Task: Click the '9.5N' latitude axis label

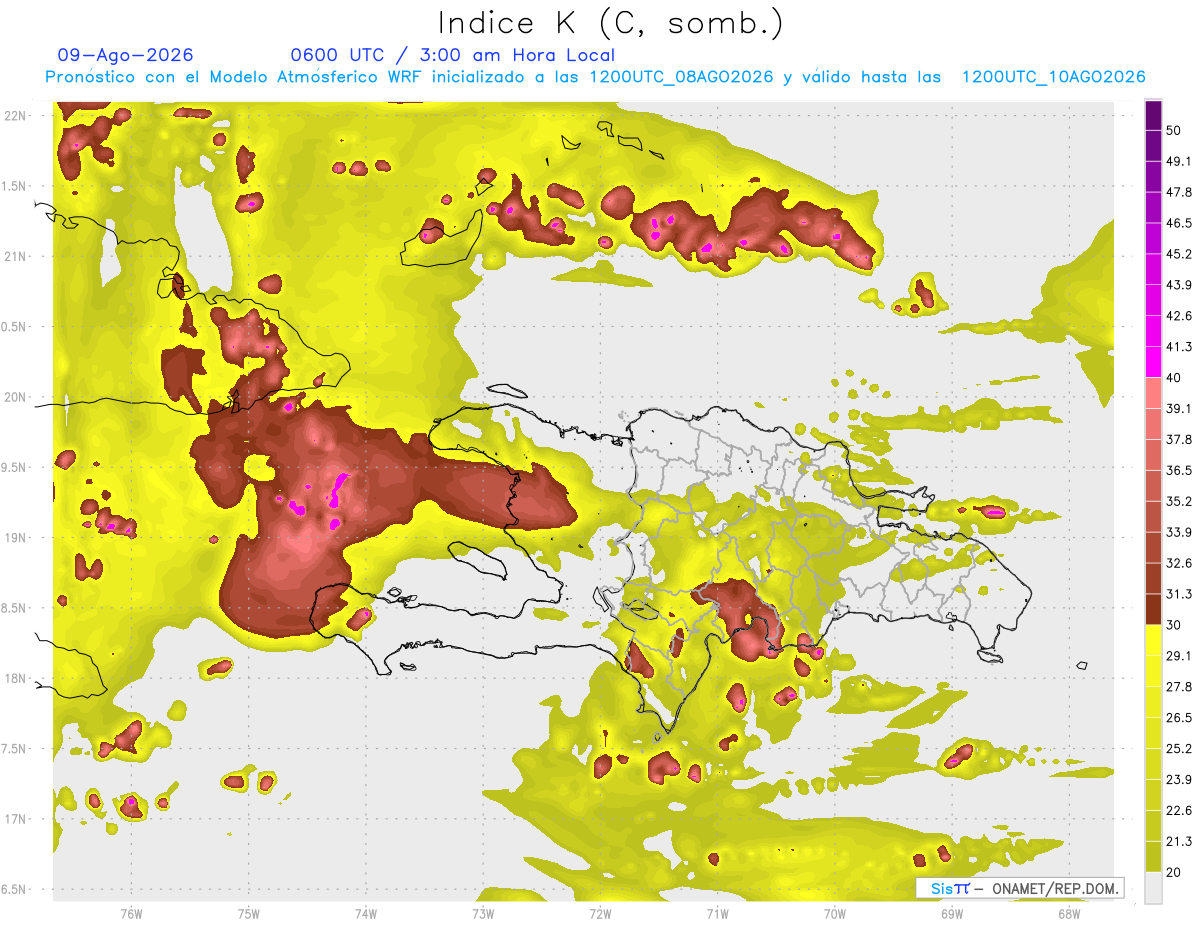Action: click(x=13, y=467)
